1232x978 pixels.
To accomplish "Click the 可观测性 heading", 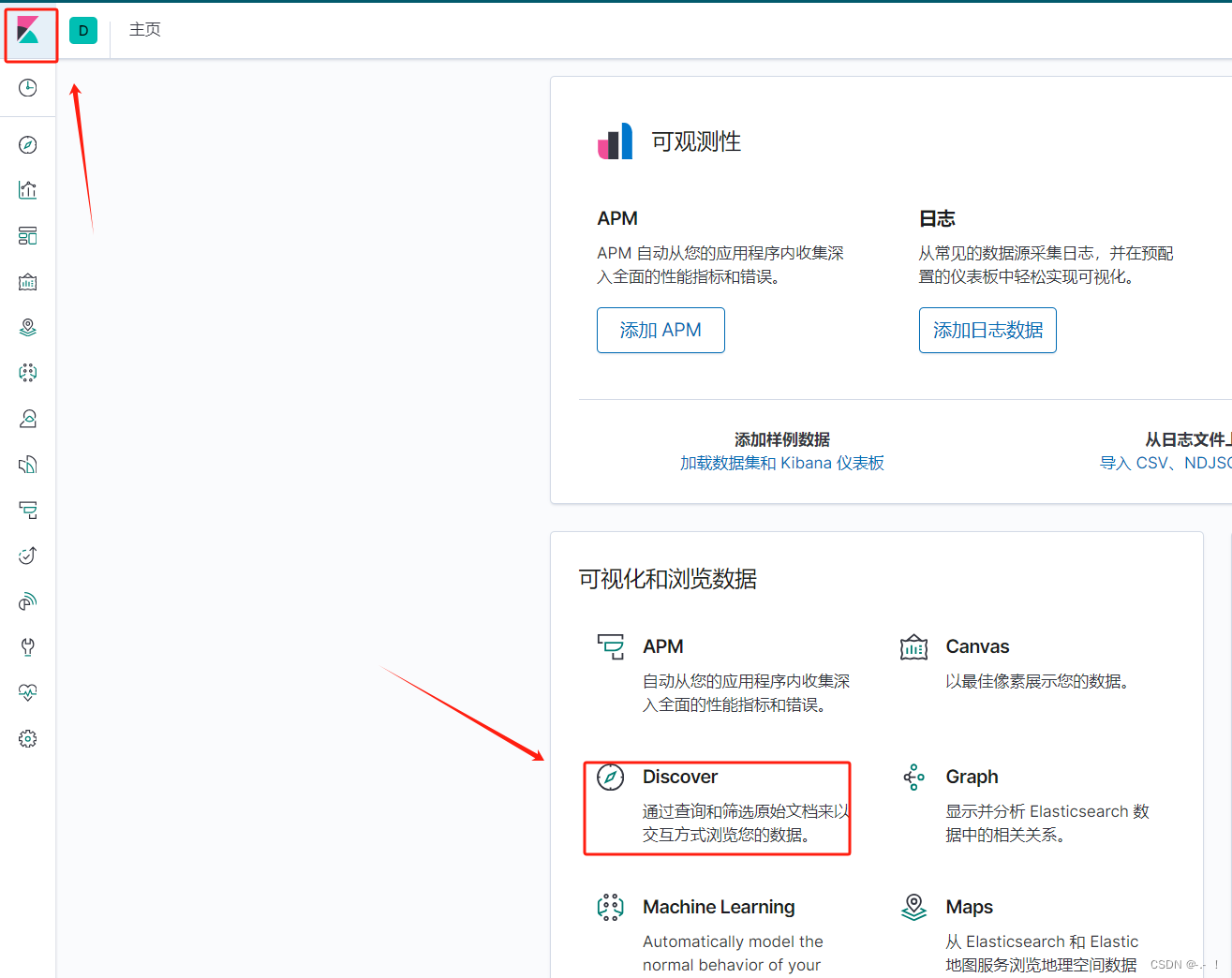I will point(696,141).
